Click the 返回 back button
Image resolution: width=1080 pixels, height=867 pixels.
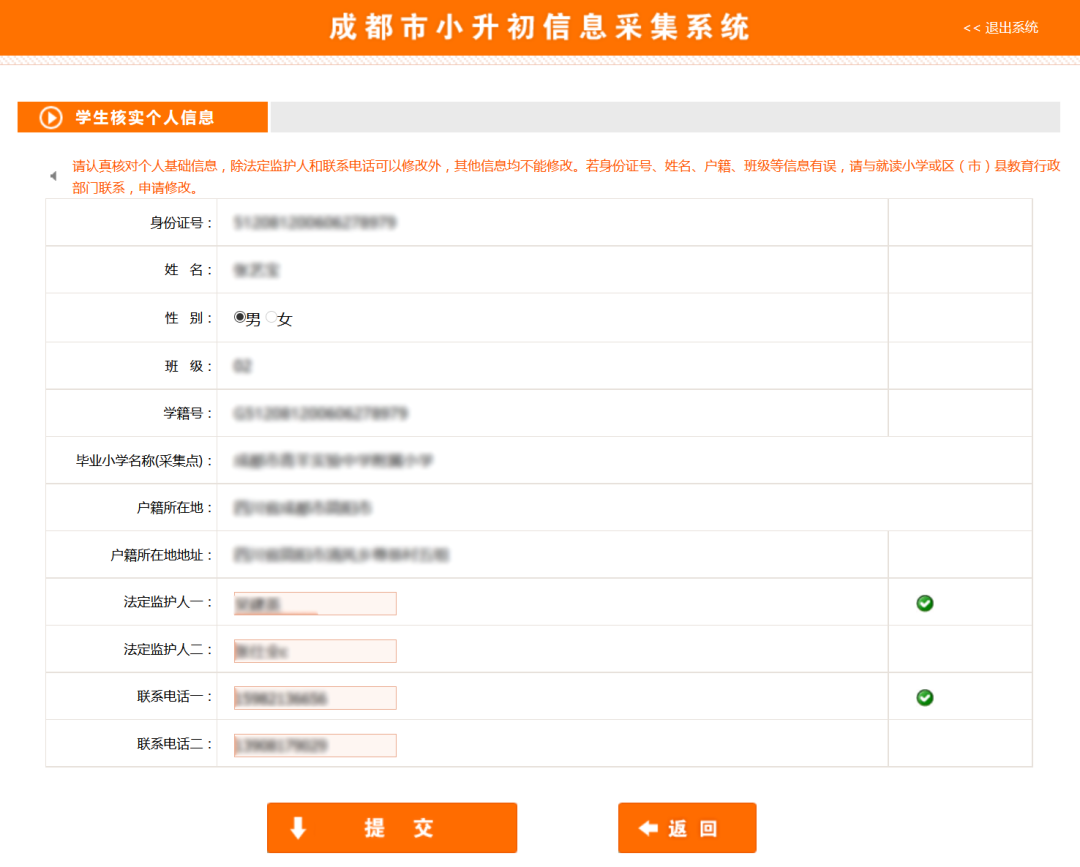[x=687, y=827]
